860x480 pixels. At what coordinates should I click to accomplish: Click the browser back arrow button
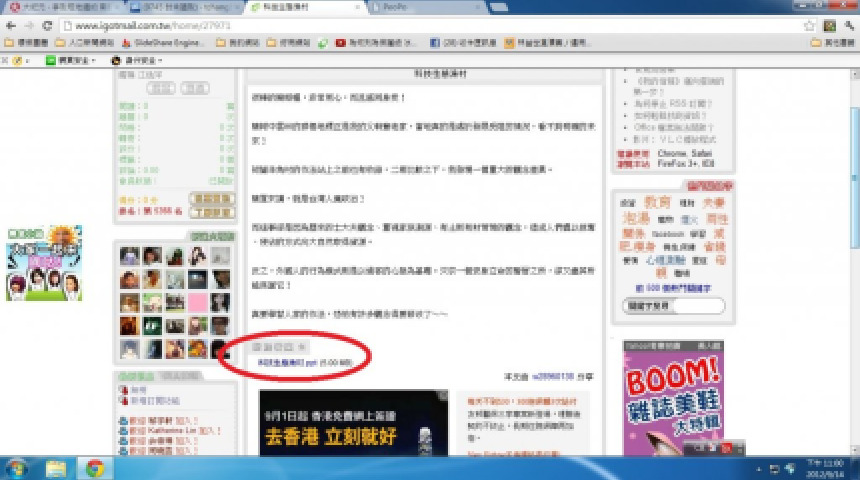click(x=10, y=24)
